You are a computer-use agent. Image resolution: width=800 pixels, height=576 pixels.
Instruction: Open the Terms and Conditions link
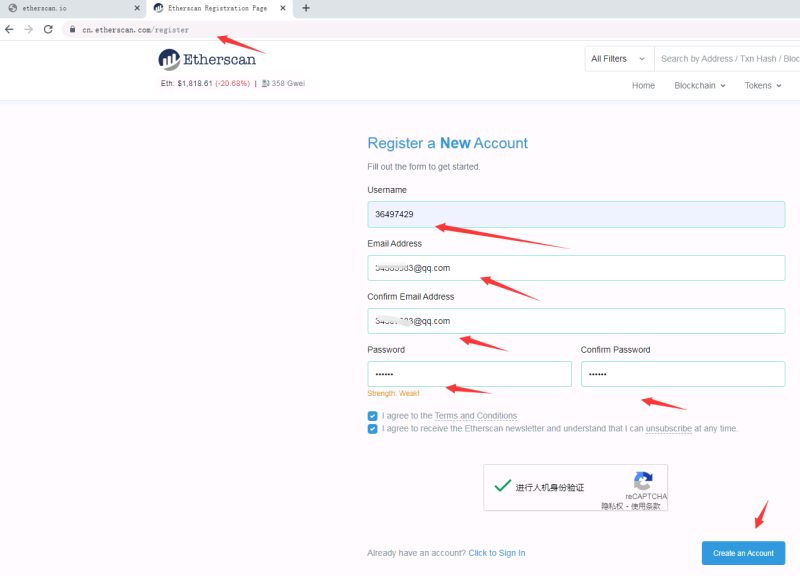[476, 416]
